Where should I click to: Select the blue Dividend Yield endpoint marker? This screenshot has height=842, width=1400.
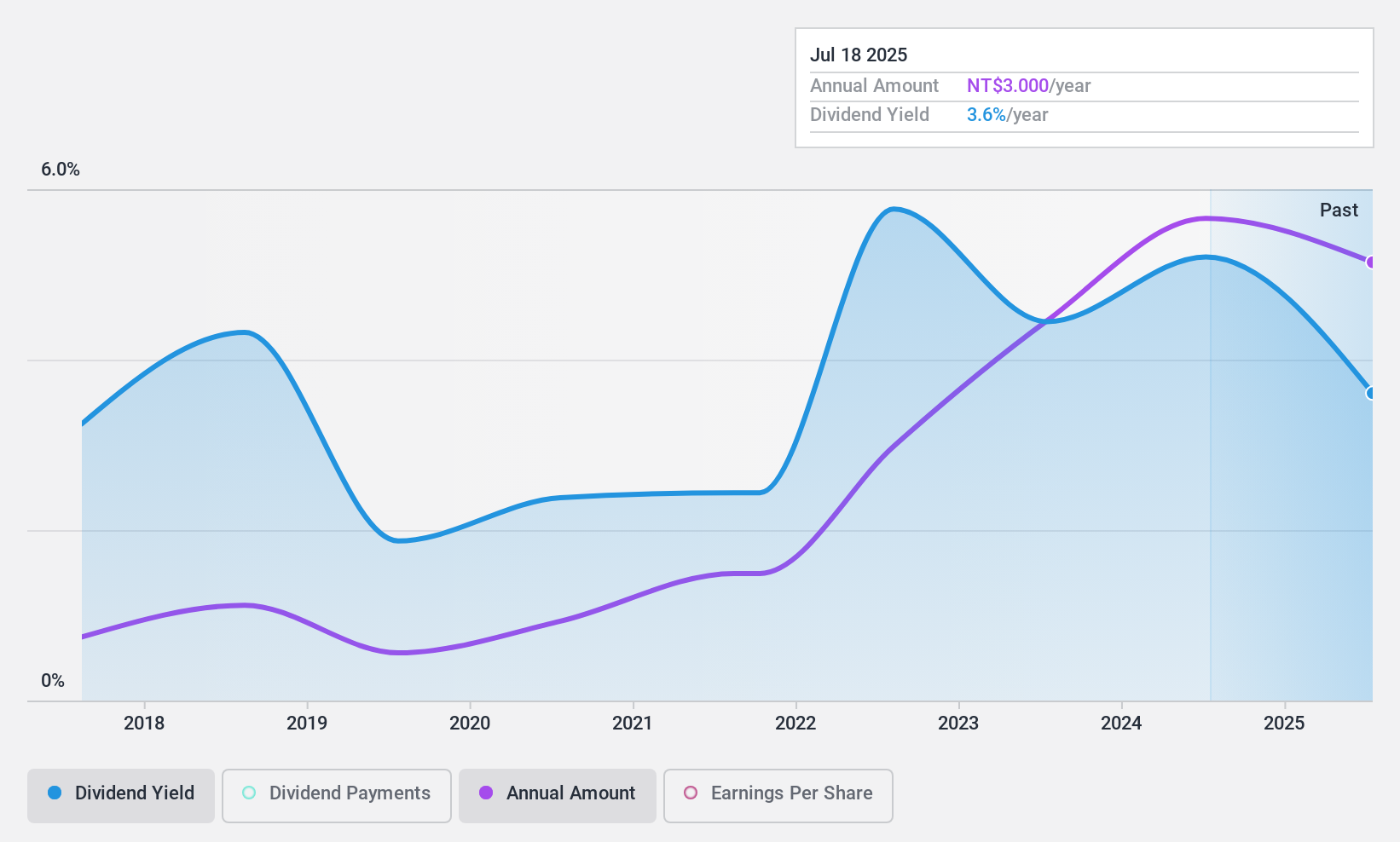tap(1370, 393)
